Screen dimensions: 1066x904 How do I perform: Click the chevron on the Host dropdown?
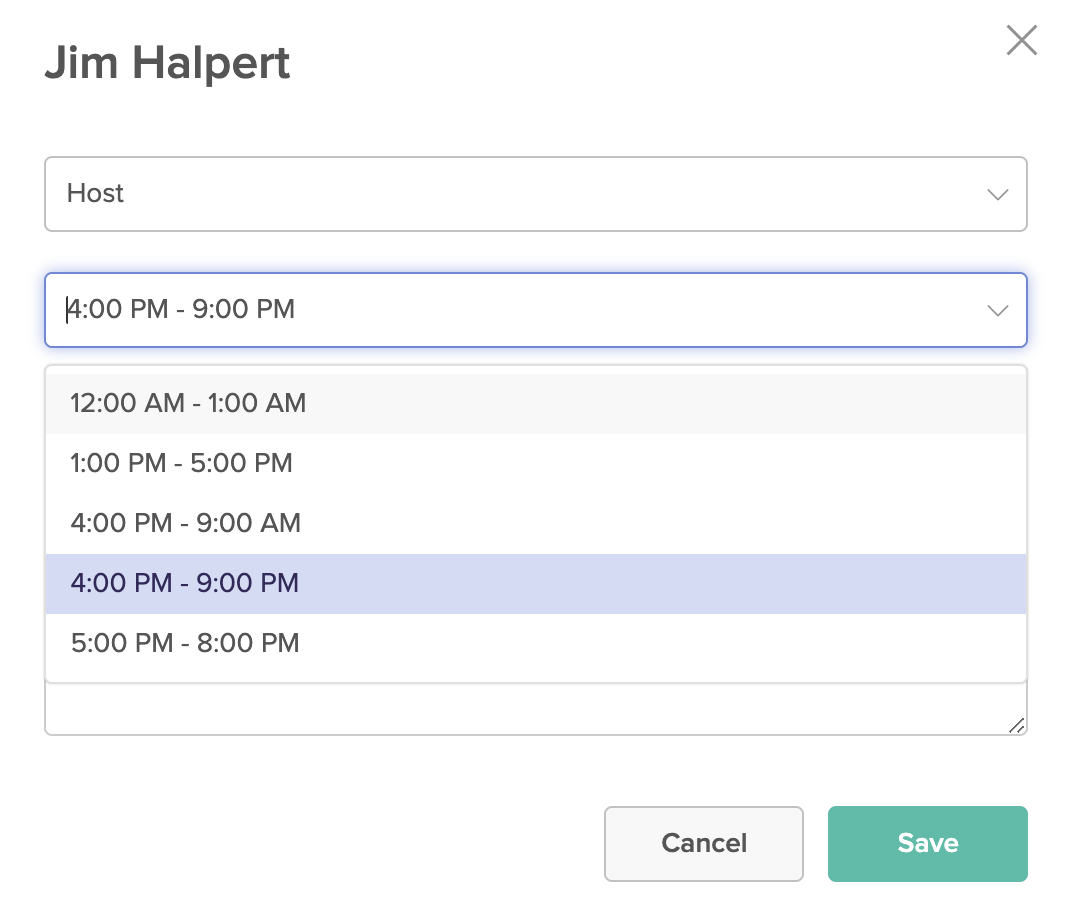(997, 195)
